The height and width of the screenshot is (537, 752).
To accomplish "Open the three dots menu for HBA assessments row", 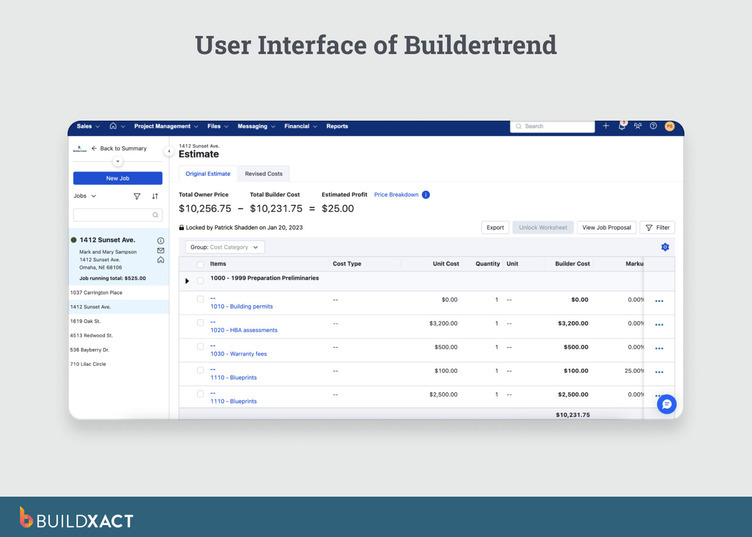I will 659,325.
